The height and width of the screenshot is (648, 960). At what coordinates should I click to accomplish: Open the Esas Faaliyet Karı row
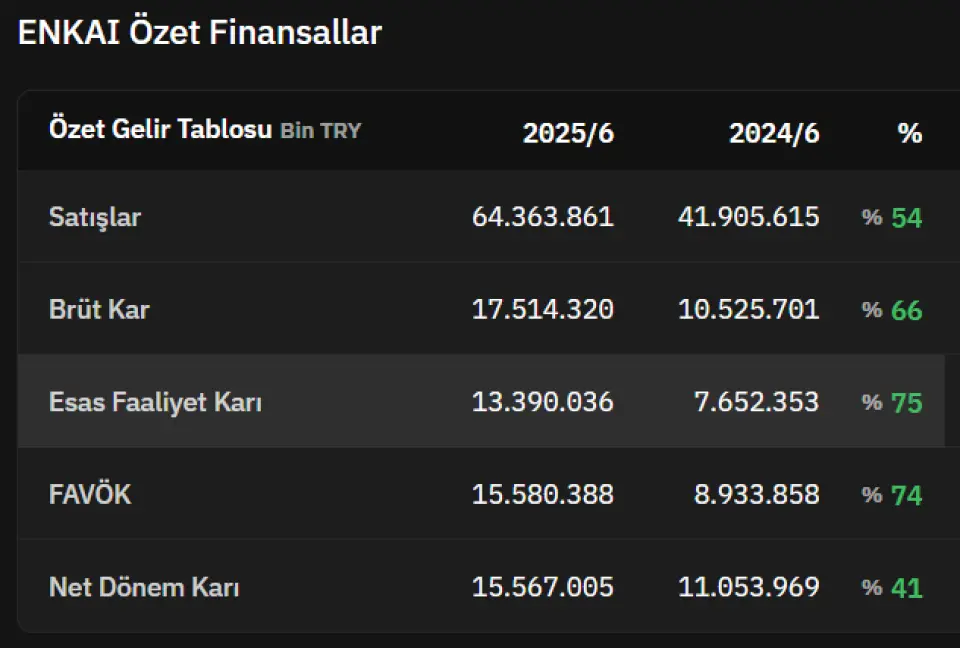(x=481, y=401)
